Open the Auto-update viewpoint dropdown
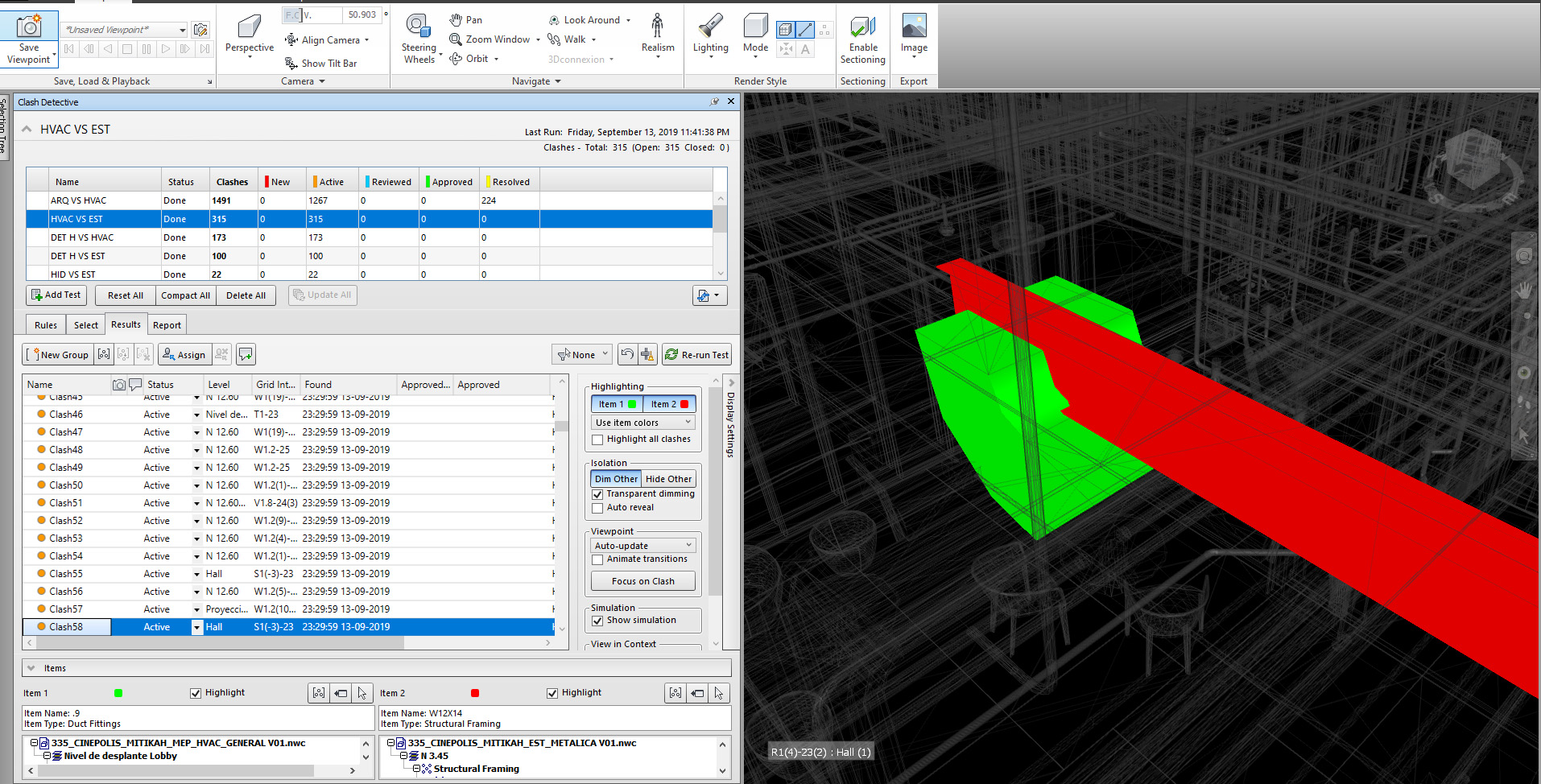Image resolution: width=1541 pixels, height=784 pixels. (642, 546)
